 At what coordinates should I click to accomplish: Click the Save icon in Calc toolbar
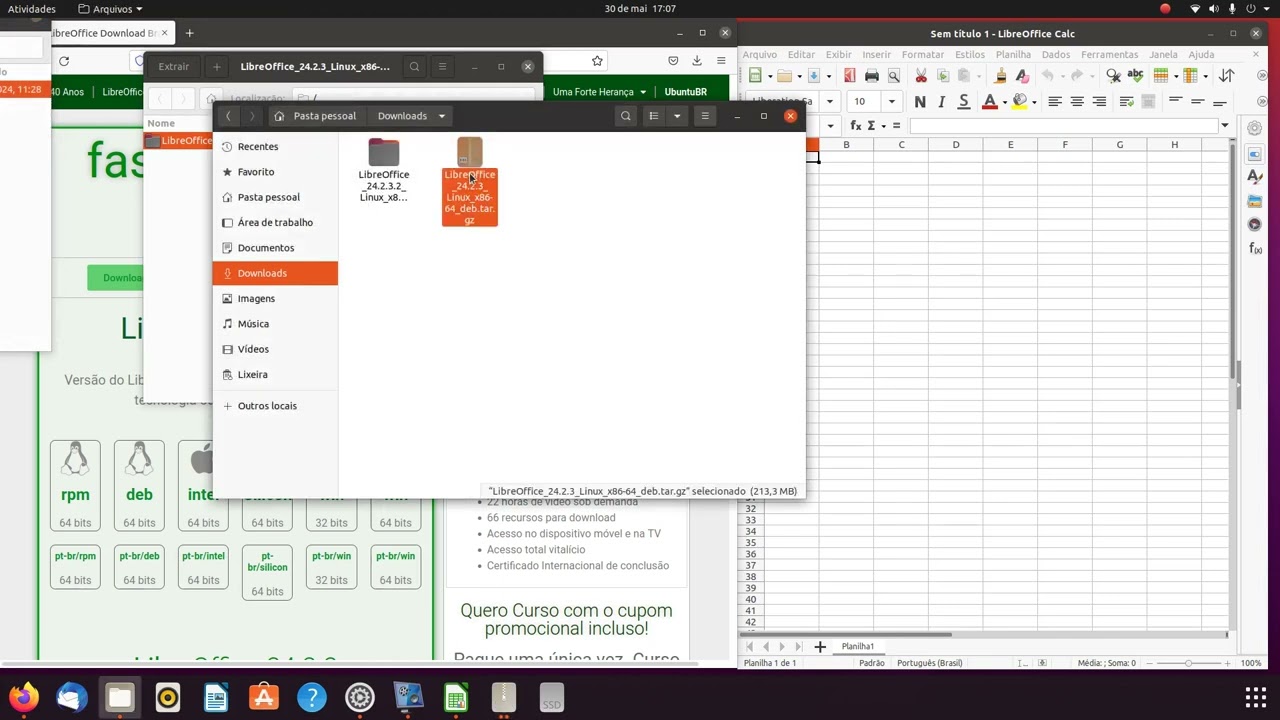pyautogui.click(x=814, y=75)
